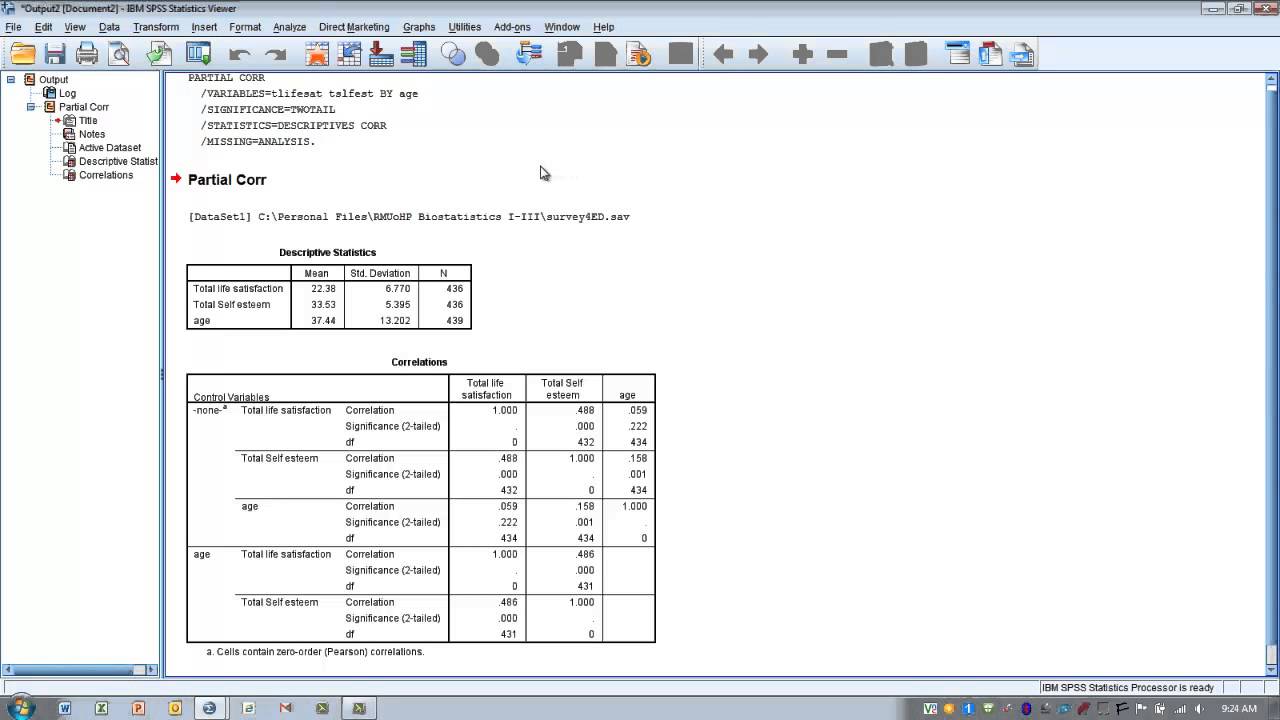Click the Control Variables header cell
This screenshot has width=1280, height=720.
pyautogui.click(x=231, y=397)
